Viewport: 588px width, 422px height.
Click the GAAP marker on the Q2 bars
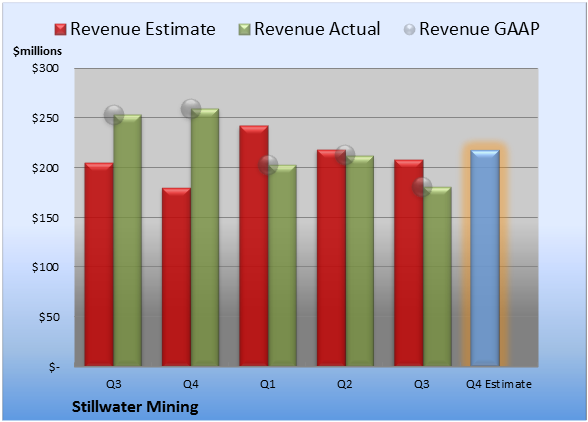click(345, 155)
